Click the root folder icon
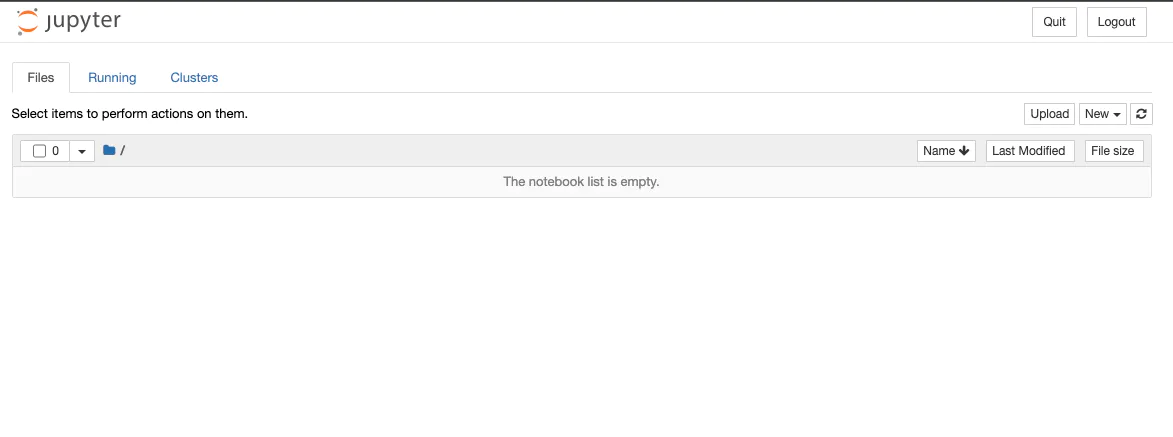The height and width of the screenshot is (437, 1173). [x=109, y=151]
